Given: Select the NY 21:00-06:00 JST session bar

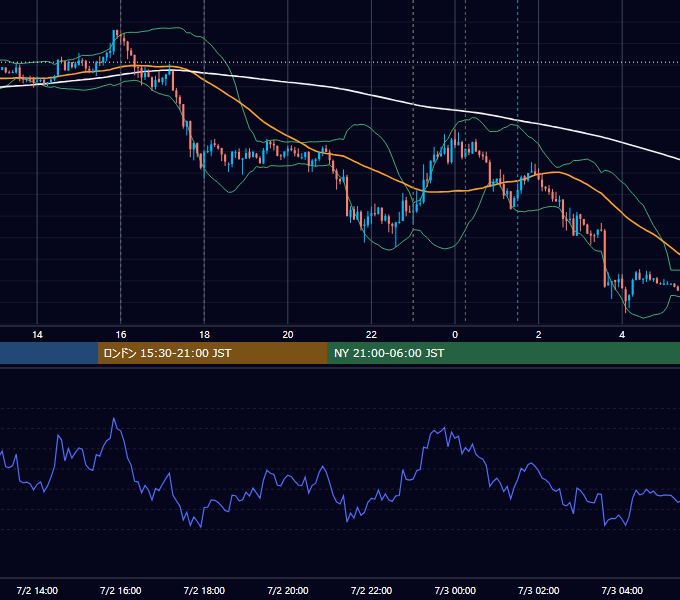Looking at the screenshot, I should [503, 353].
